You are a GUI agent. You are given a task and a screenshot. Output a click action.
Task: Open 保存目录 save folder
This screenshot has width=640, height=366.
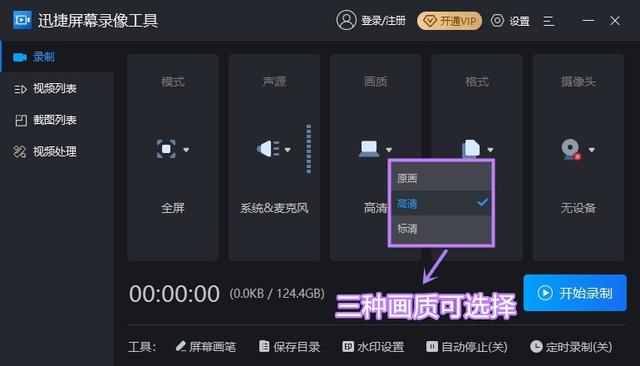(290, 347)
